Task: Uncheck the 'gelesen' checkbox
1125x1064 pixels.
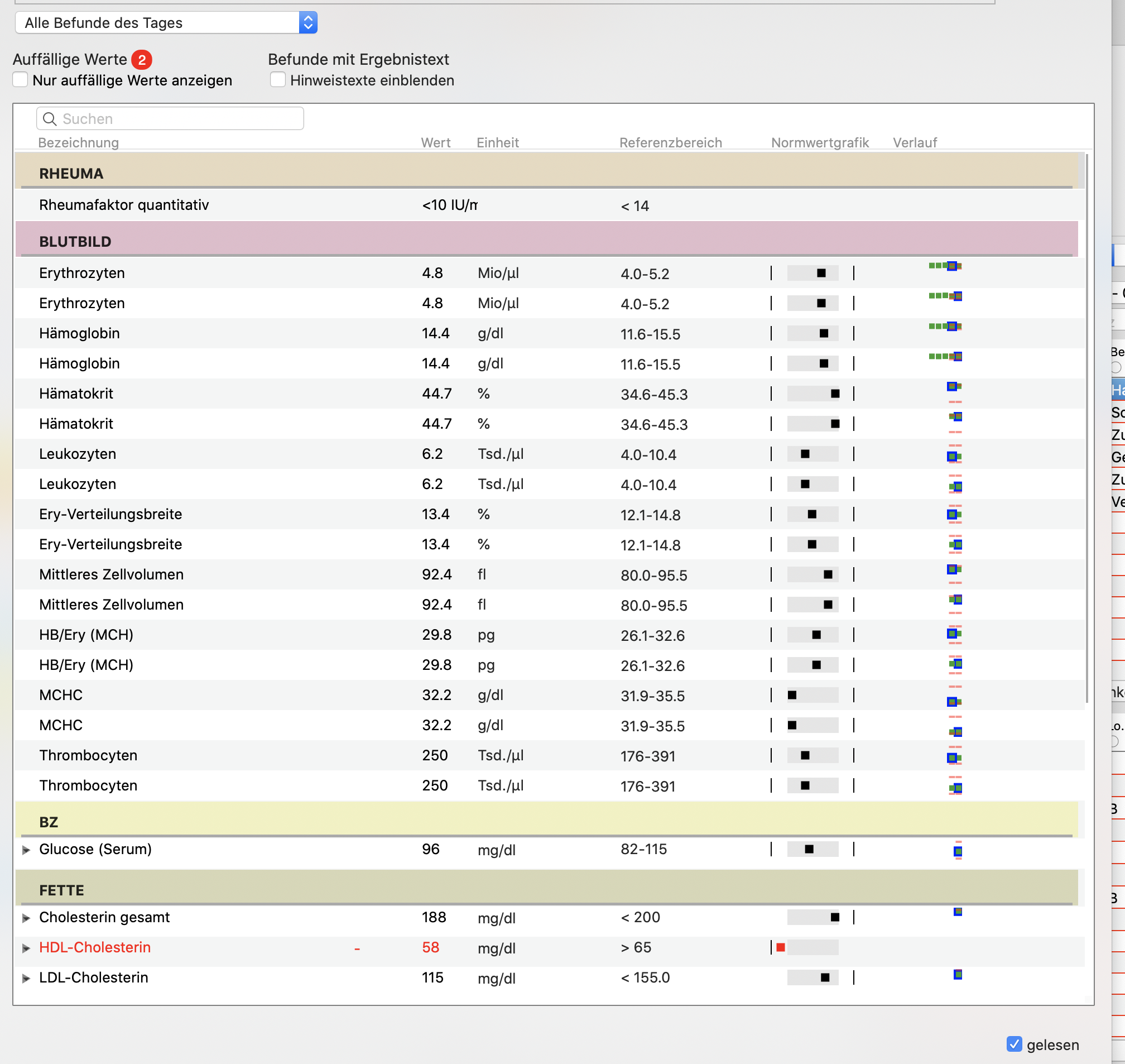Action: point(1014,1044)
